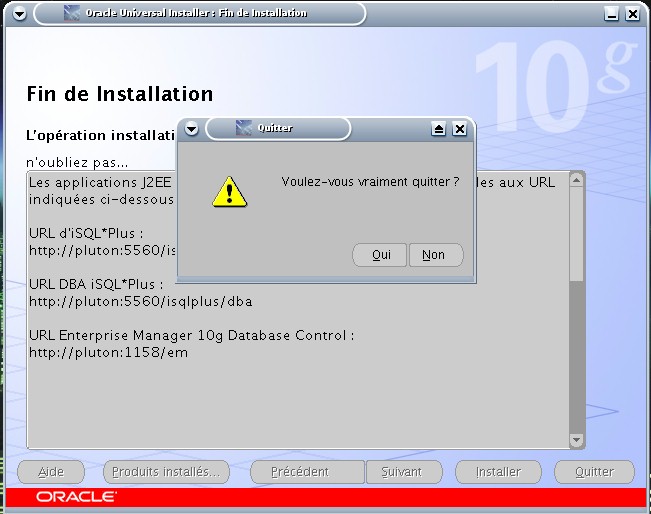Click the yellow warning icon in dialog
Viewport: 651px width, 514px height.
click(229, 192)
